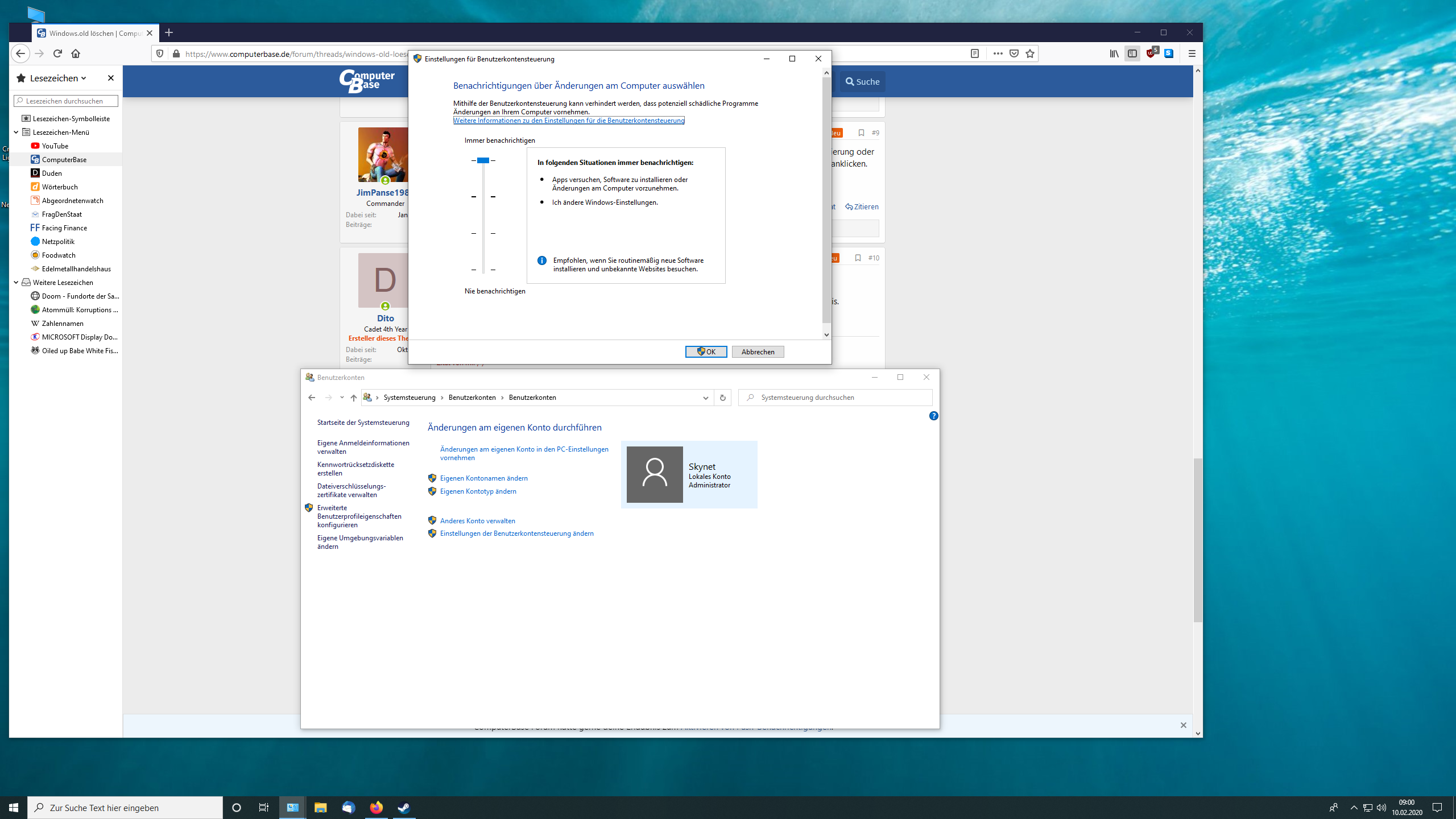The width and height of the screenshot is (1456, 819).
Task: Move UAC notification slider handle
Action: [483, 160]
